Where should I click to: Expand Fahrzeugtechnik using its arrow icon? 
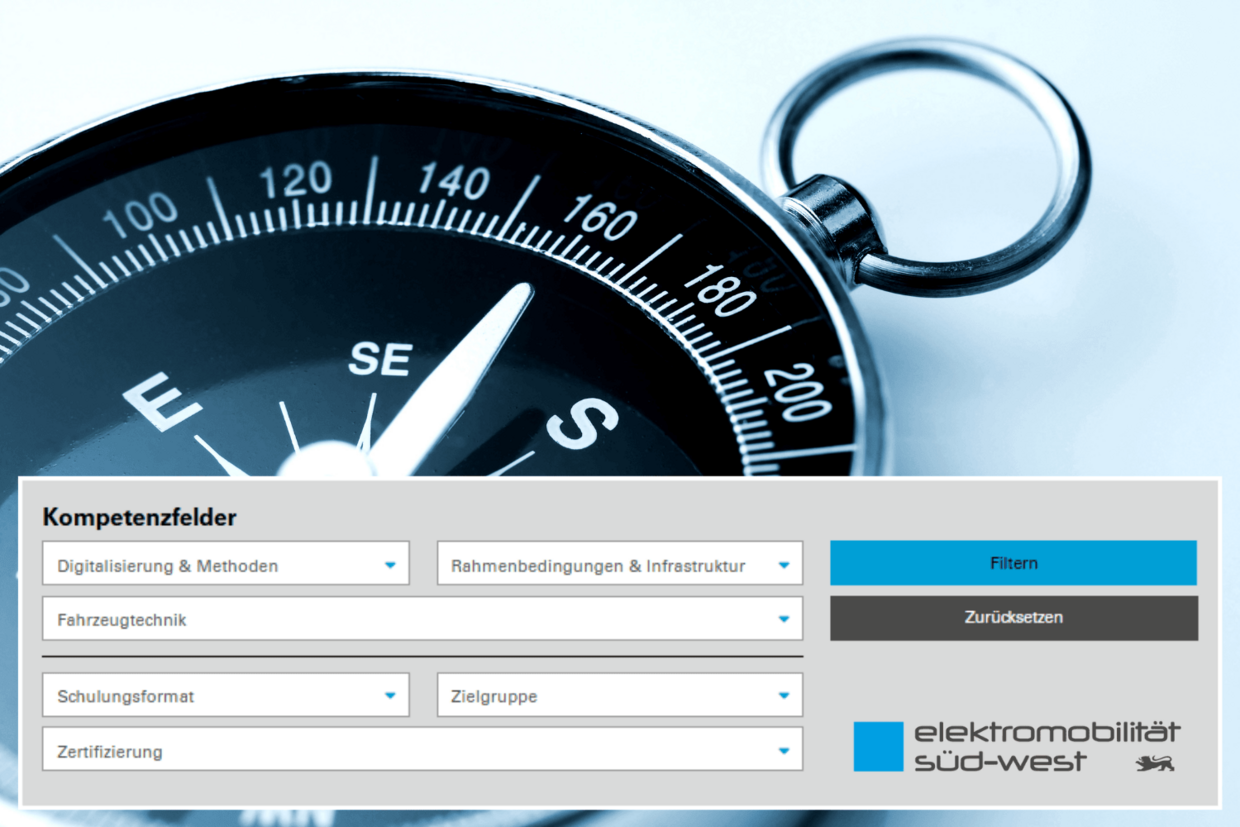pyautogui.click(x=785, y=618)
